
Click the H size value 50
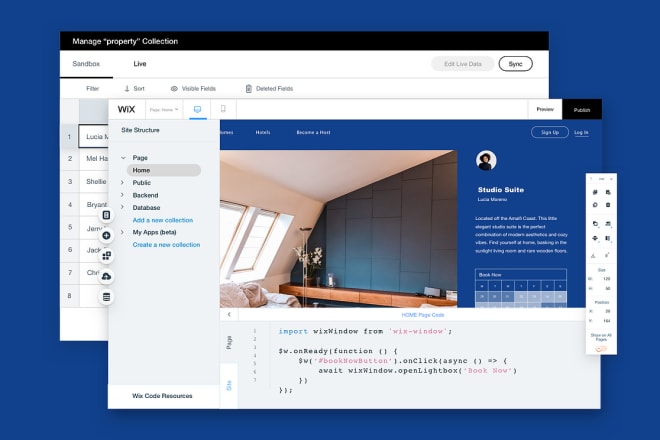tap(607, 289)
